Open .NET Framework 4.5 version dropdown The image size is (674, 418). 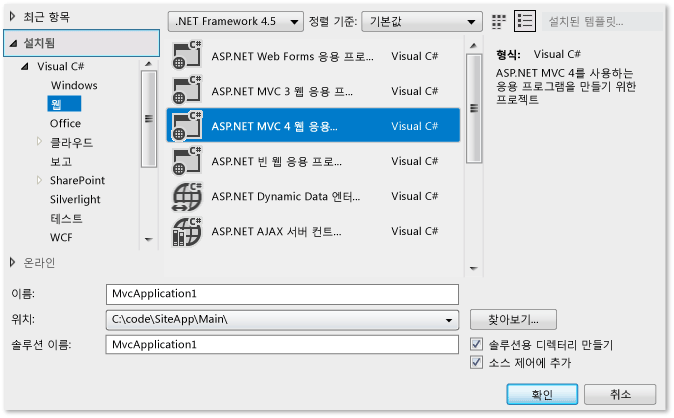tap(236, 22)
